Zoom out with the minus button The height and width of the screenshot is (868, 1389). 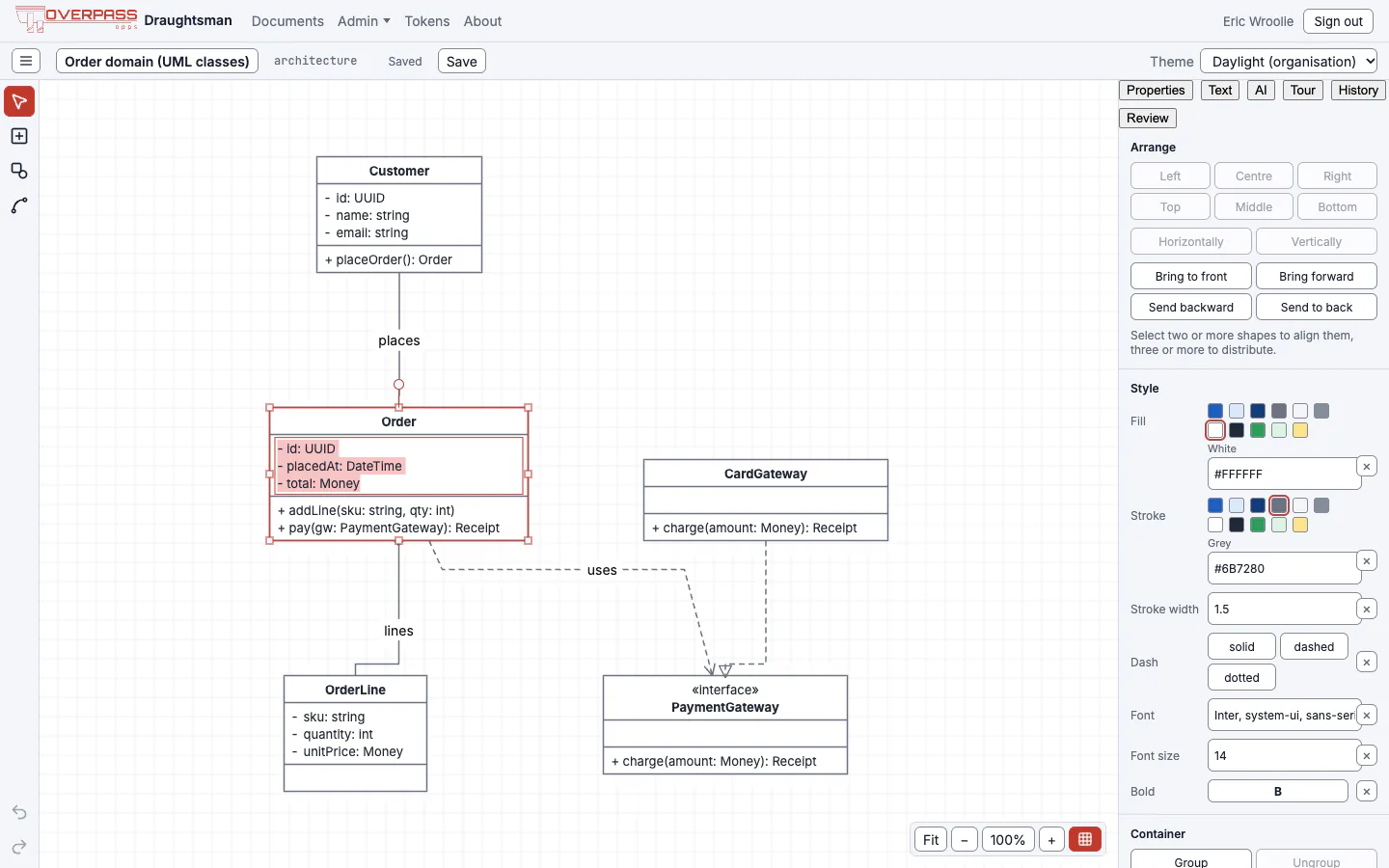point(965,839)
